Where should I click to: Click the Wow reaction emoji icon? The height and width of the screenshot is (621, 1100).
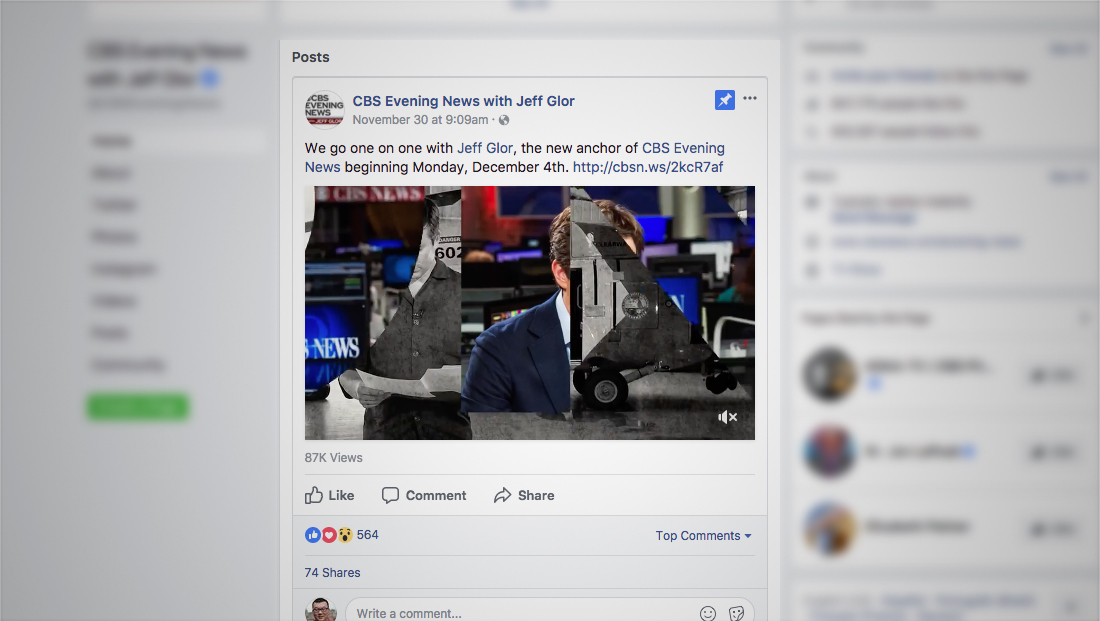(x=344, y=535)
